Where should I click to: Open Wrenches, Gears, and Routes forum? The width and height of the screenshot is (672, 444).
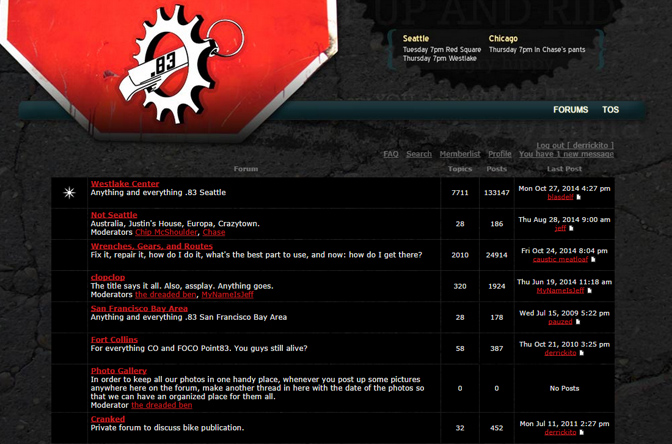click(x=151, y=246)
